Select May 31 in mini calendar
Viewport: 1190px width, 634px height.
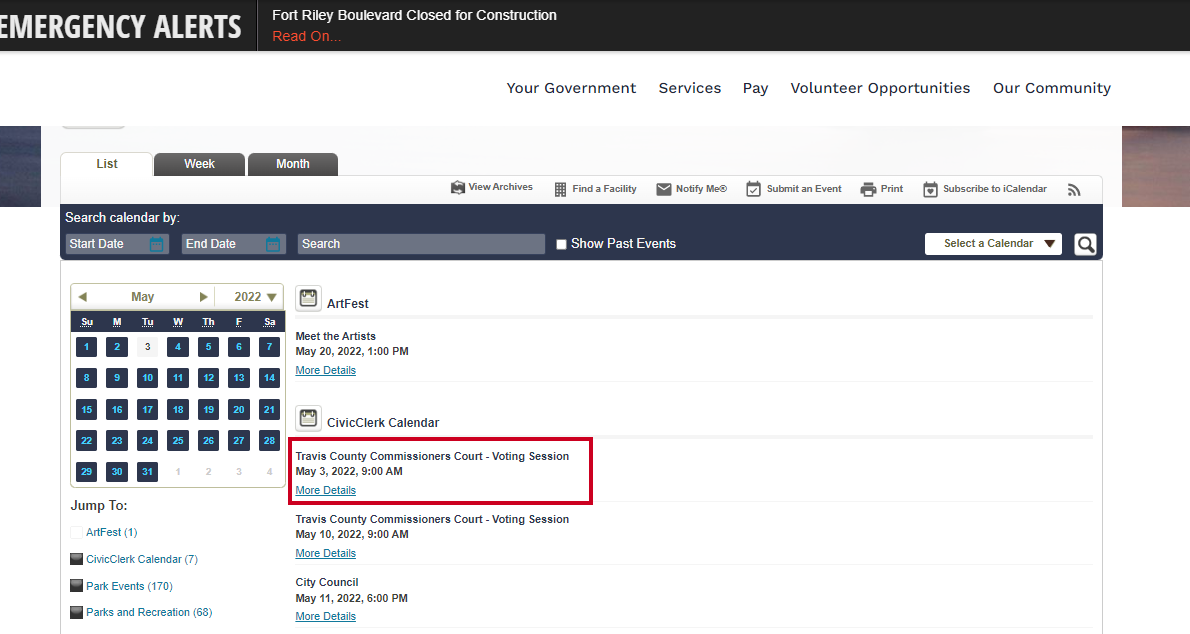tap(147, 472)
